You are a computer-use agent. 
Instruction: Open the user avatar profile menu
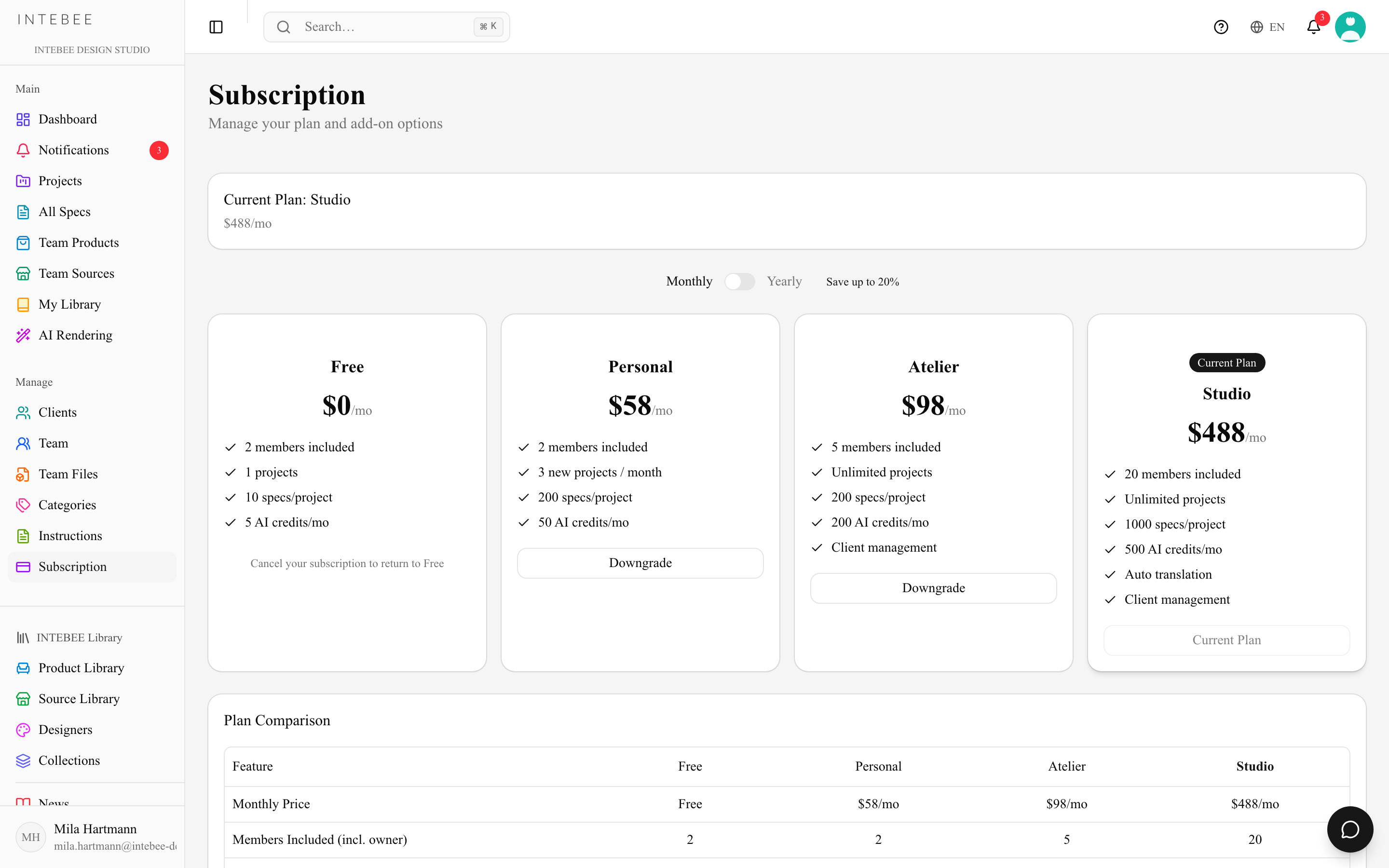tap(1350, 27)
